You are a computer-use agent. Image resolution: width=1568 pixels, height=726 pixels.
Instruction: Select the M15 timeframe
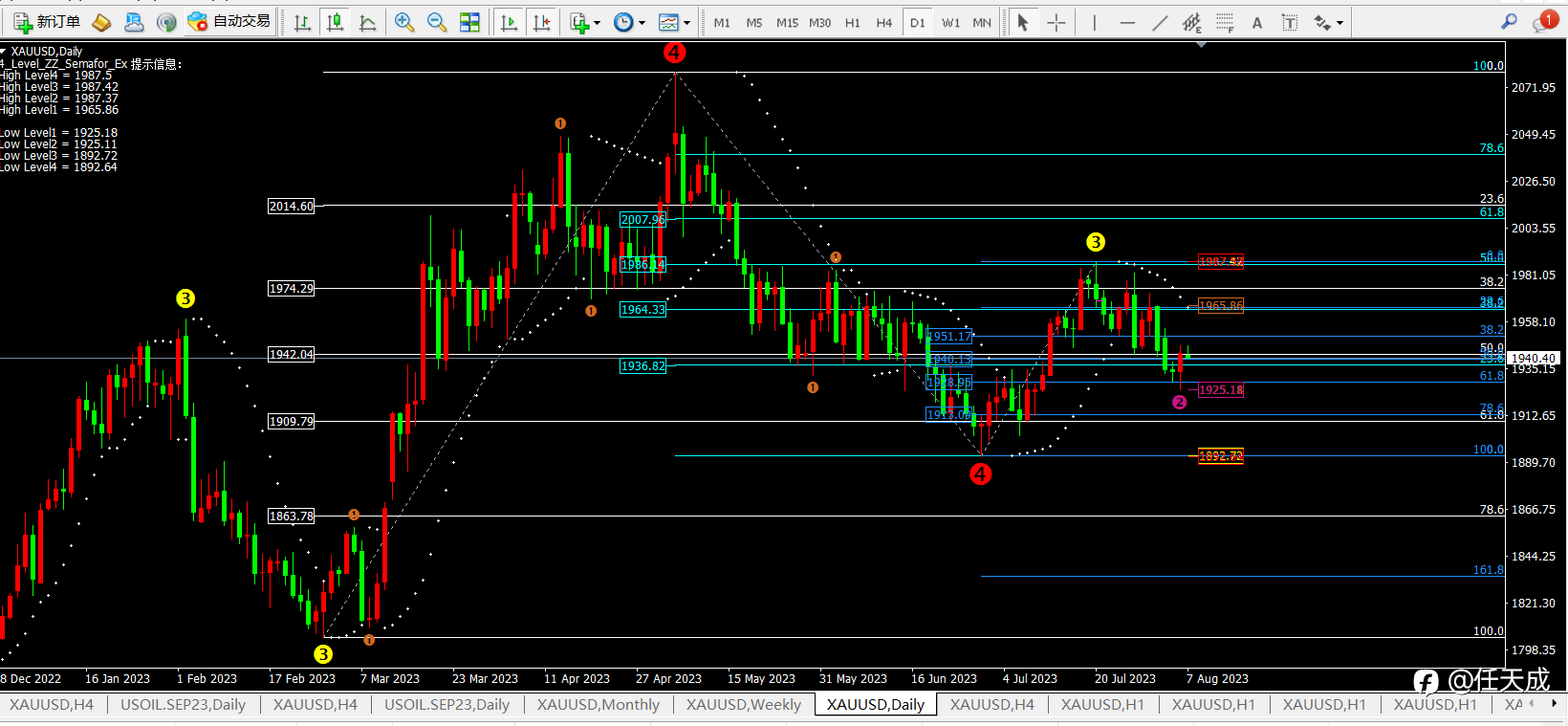pyautogui.click(x=787, y=22)
